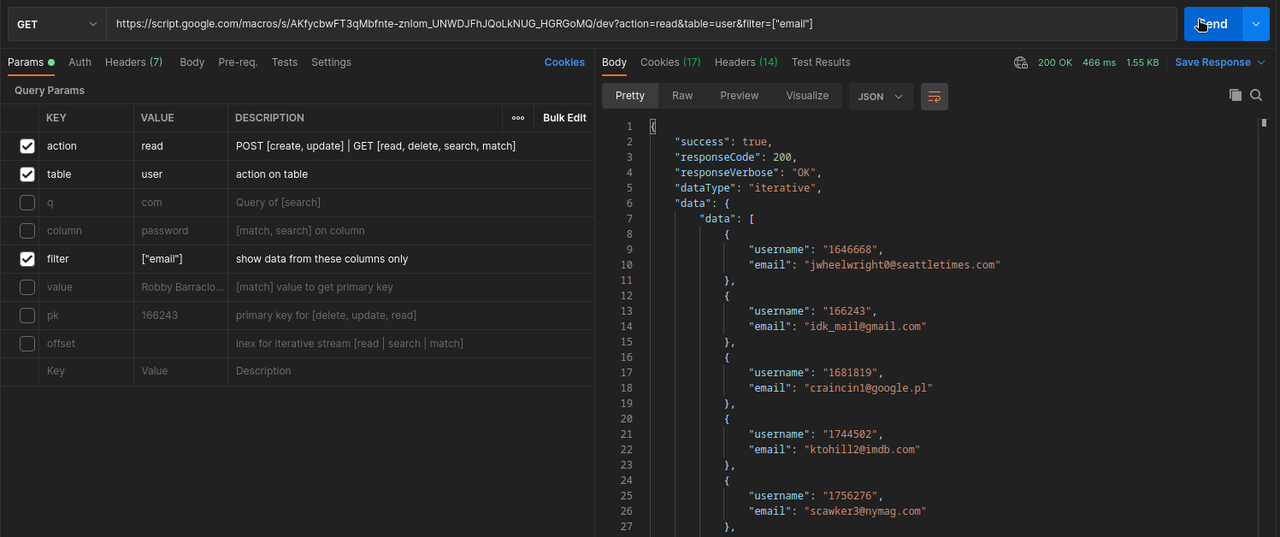Select the Preview view tab
The height and width of the screenshot is (537, 1280).
click(x=739, y=96)
